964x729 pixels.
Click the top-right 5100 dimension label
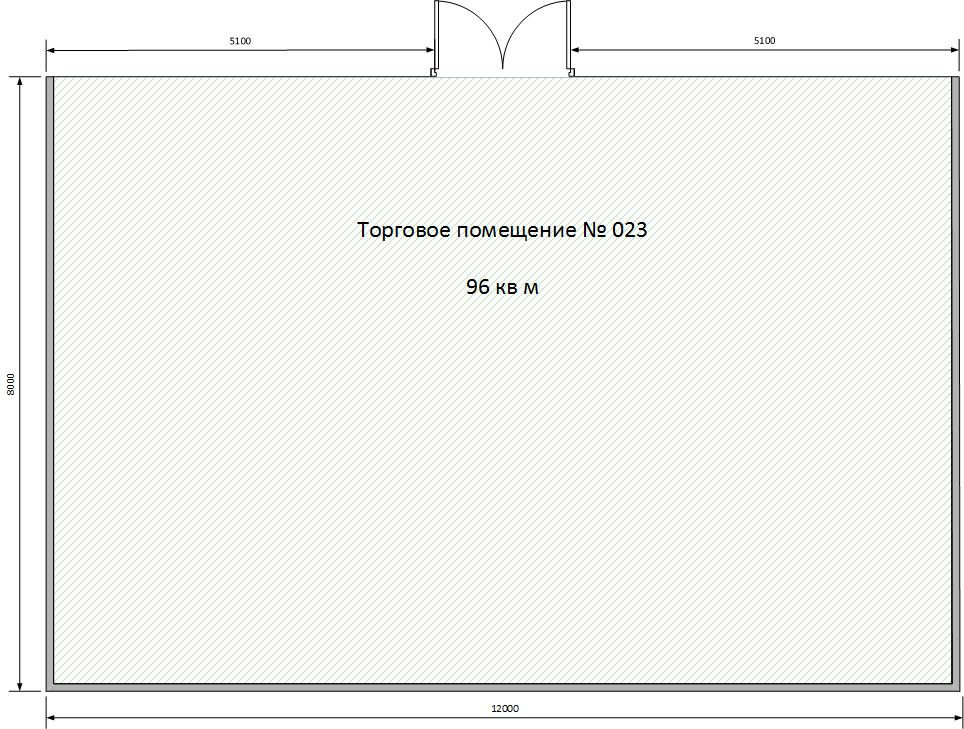tap(764, 41)
